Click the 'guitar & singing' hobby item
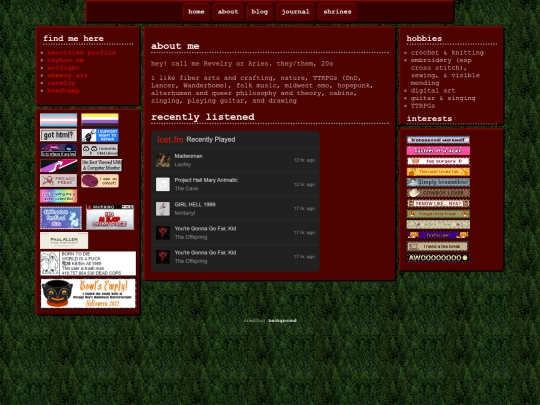Viewport: 540px width, 405px height. (443, 98)
